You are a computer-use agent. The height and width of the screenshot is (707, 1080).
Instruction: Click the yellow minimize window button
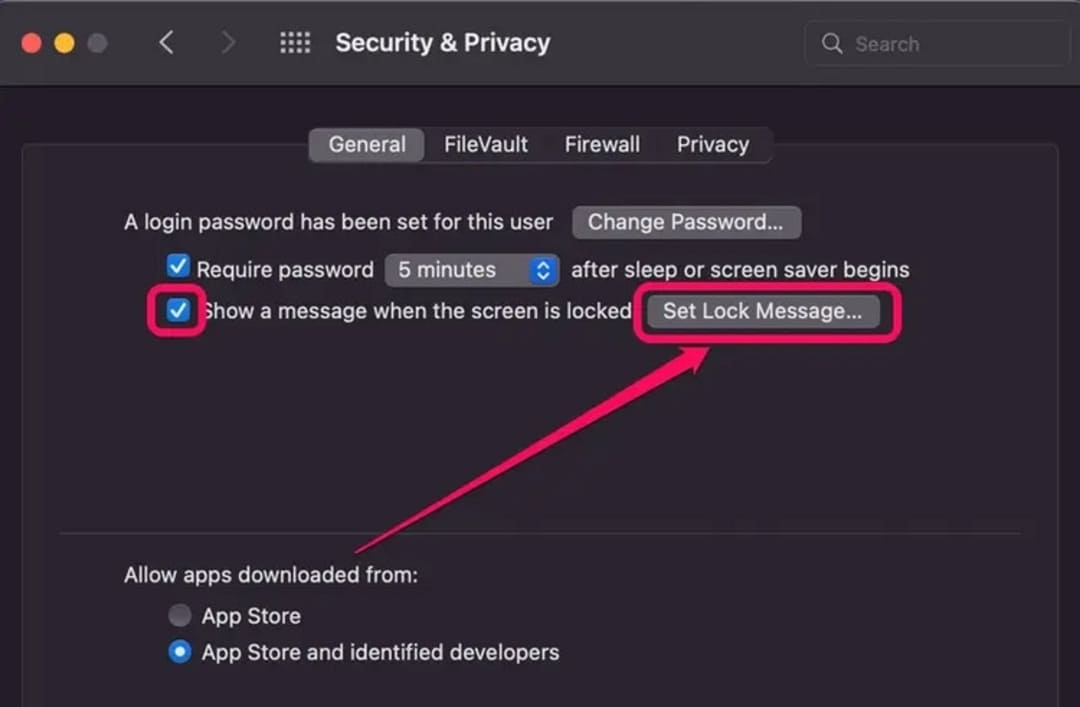coord(65,43)
